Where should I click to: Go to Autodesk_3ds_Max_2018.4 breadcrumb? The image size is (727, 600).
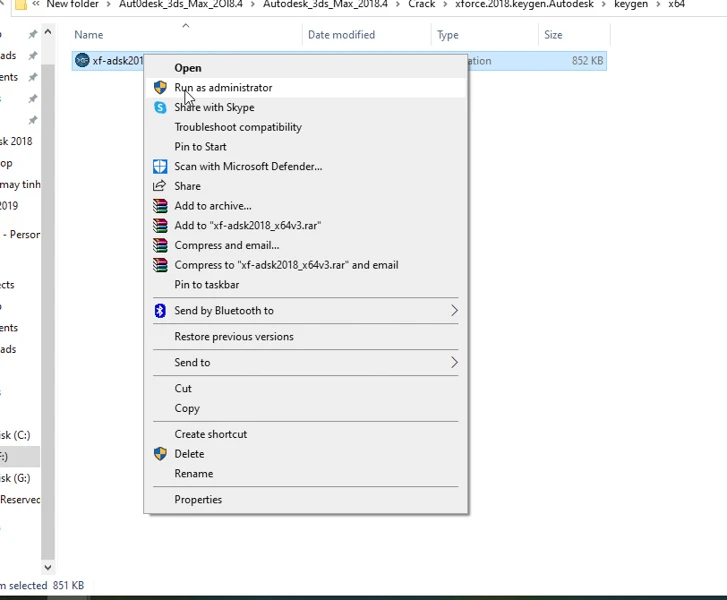pyautogui.click(x=325, y=4)
